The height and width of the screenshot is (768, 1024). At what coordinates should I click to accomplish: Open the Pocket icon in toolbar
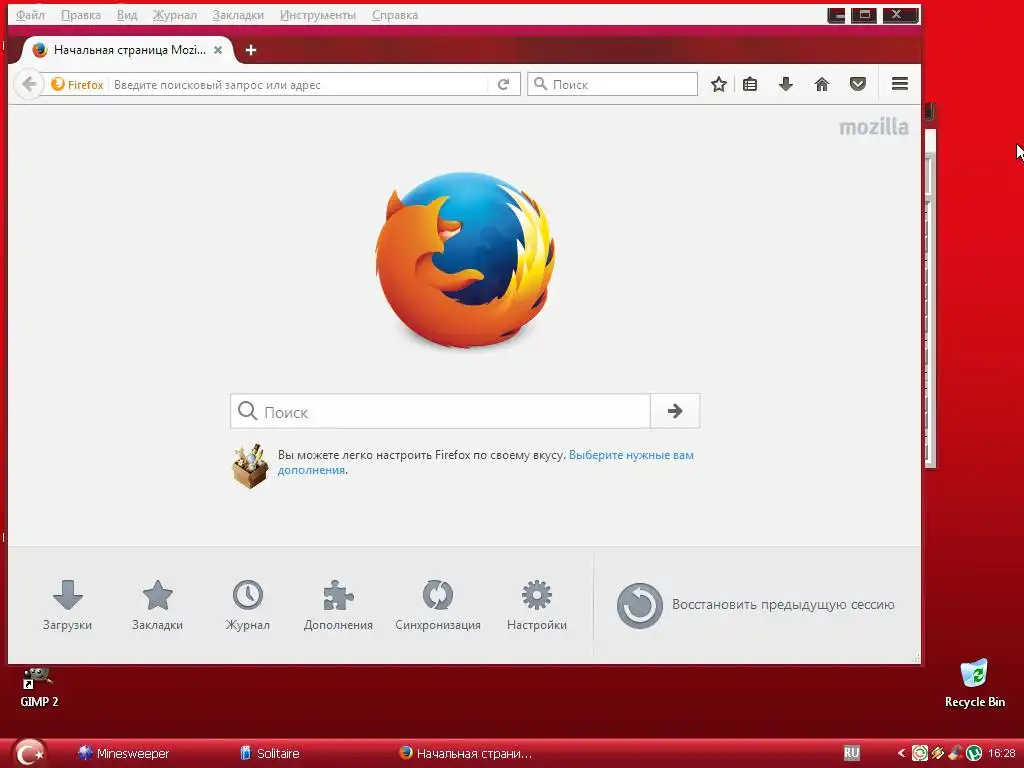click(x=857, y=84)
